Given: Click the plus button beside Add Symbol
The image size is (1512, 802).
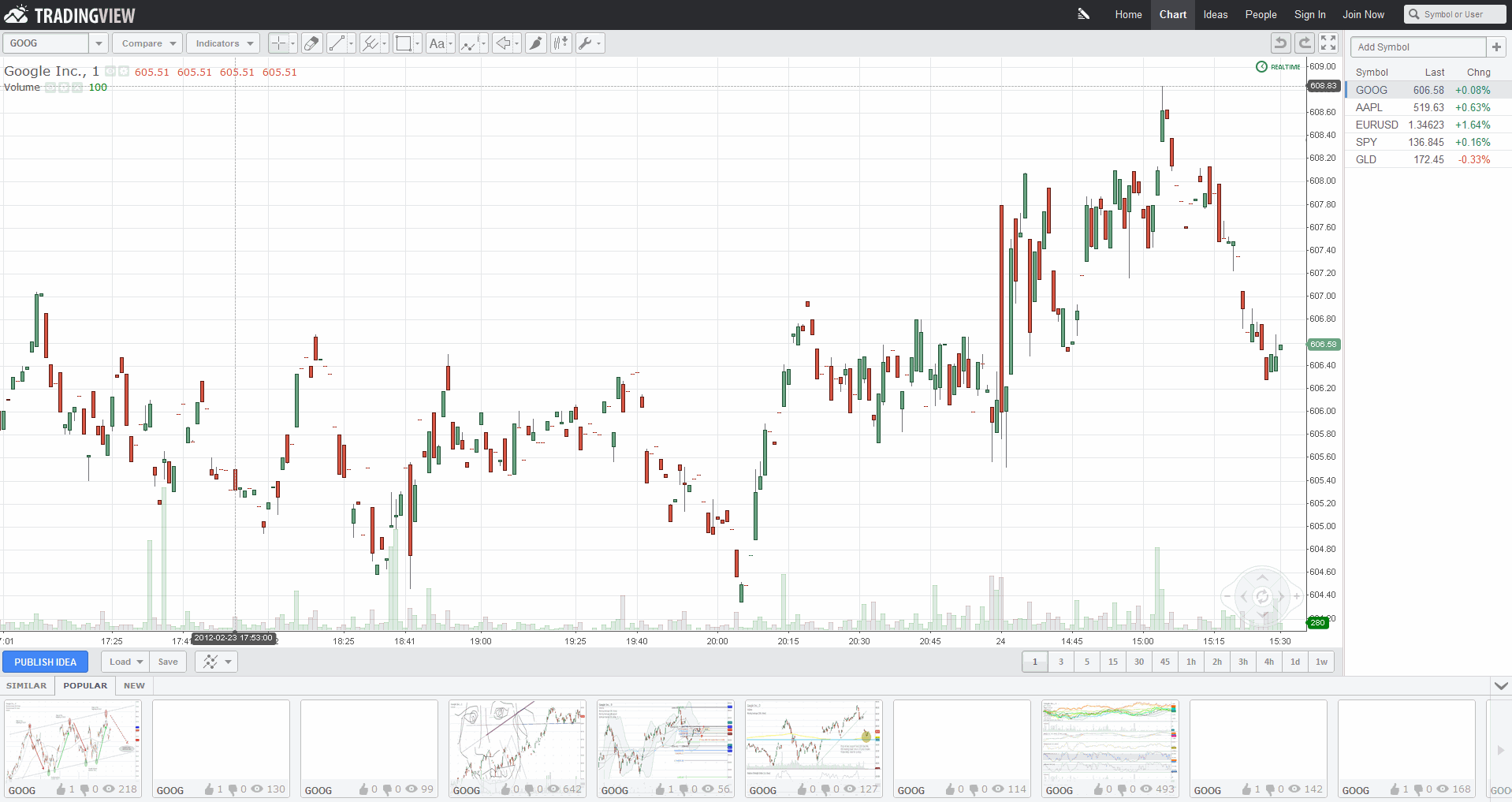Looking at the screenshot, I should pos(1496,47).
